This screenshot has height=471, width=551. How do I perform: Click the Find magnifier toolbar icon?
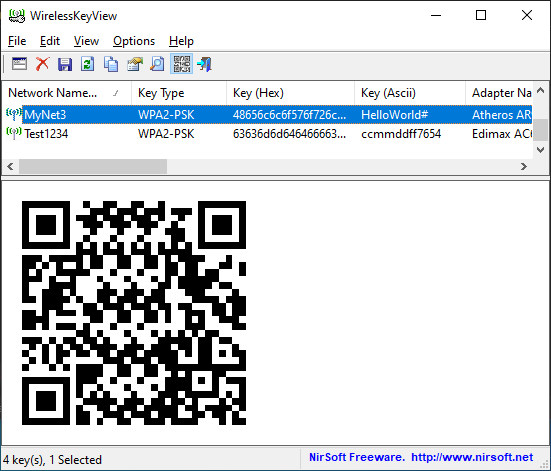point(157,64)
